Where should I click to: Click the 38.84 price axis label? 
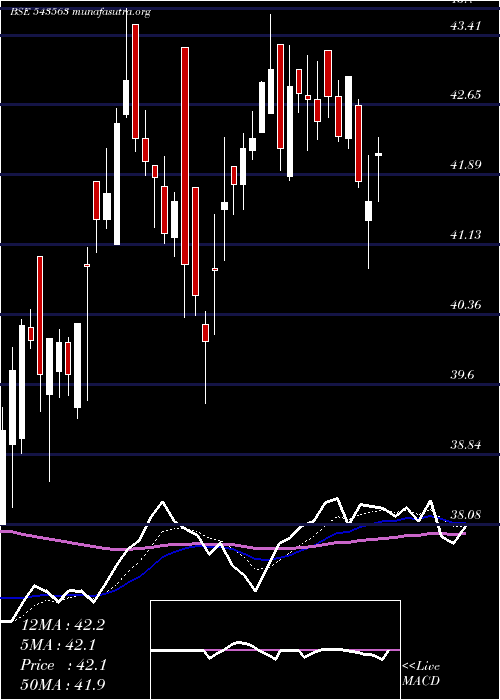tap(466, 445)
